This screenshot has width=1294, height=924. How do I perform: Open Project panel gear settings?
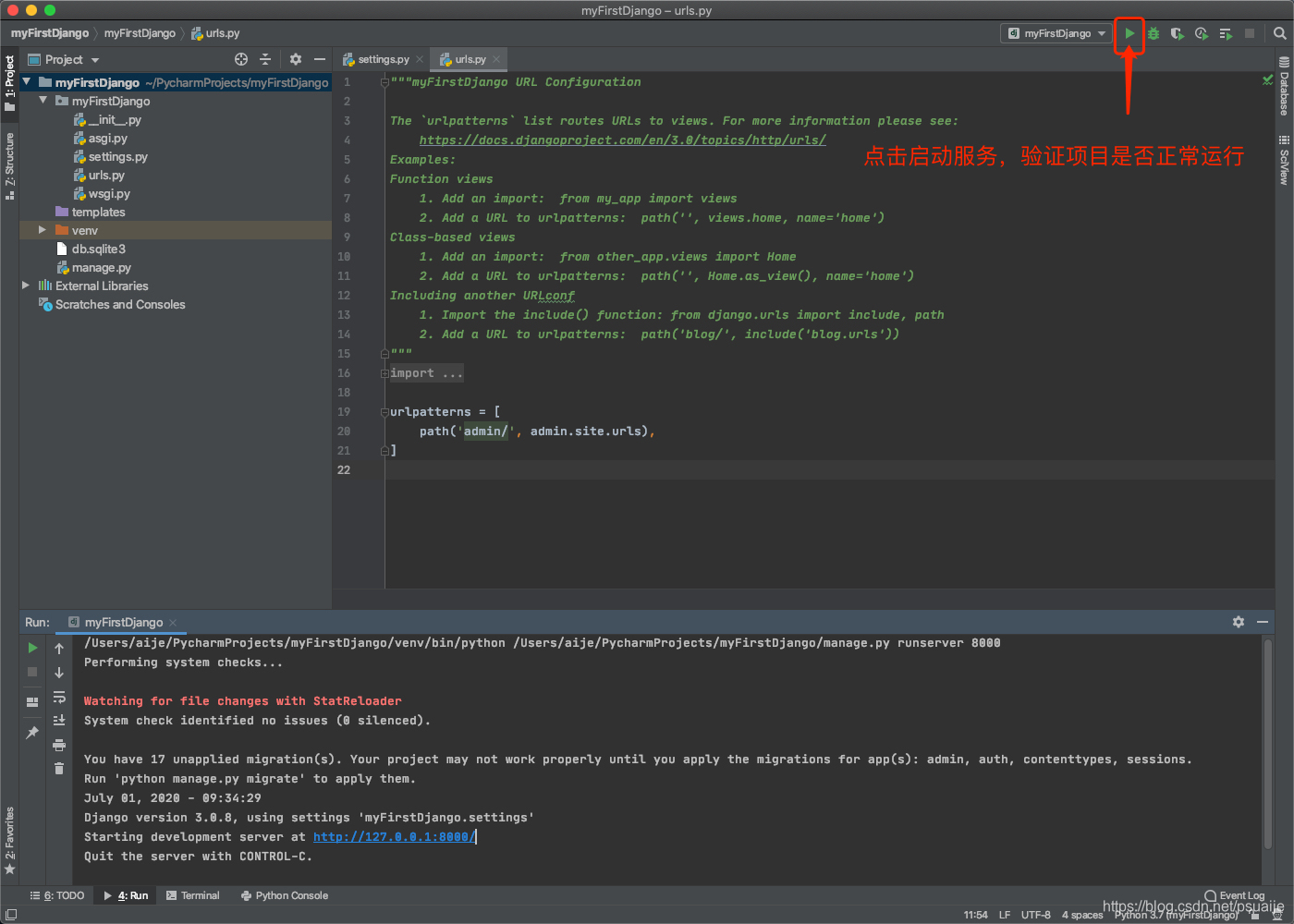[x=296, y=59]
